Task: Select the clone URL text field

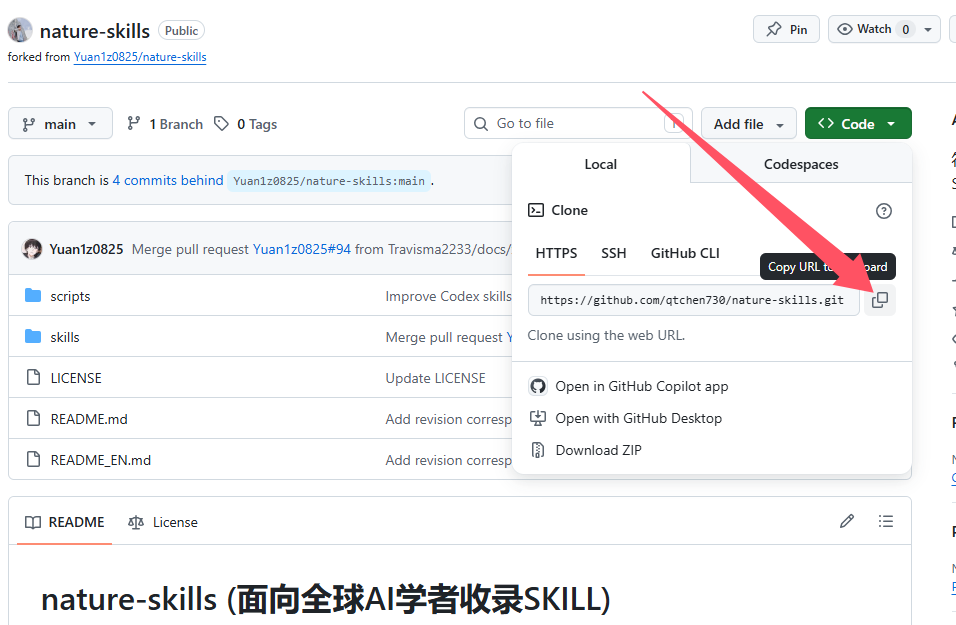Action: point(693,300)
